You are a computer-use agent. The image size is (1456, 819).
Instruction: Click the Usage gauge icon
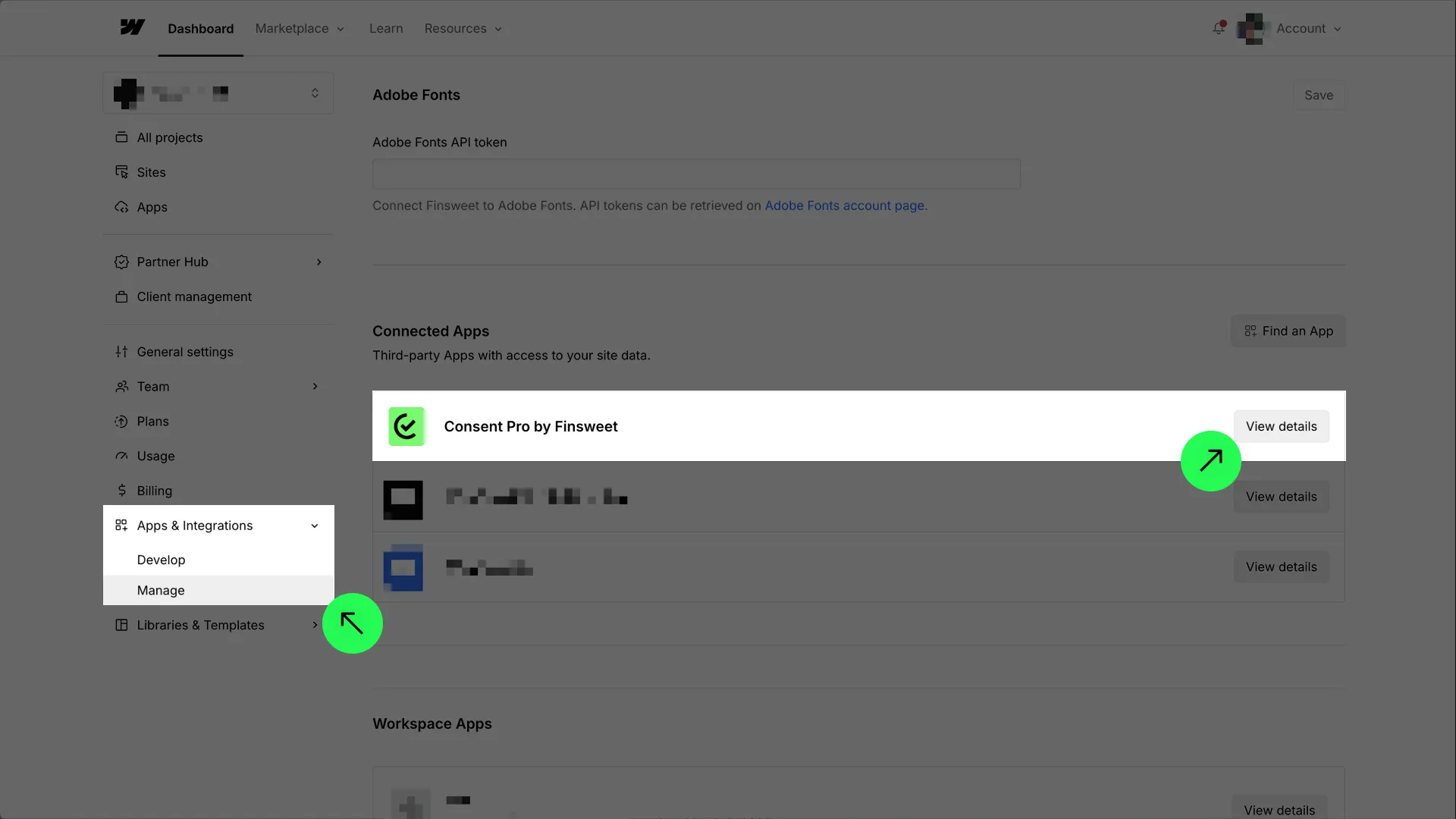[121, 457]
